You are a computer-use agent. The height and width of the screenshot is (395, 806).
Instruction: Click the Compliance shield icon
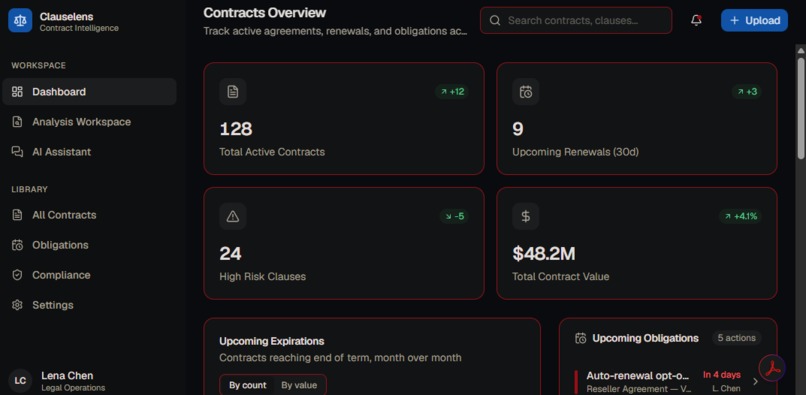pos(17,275)
